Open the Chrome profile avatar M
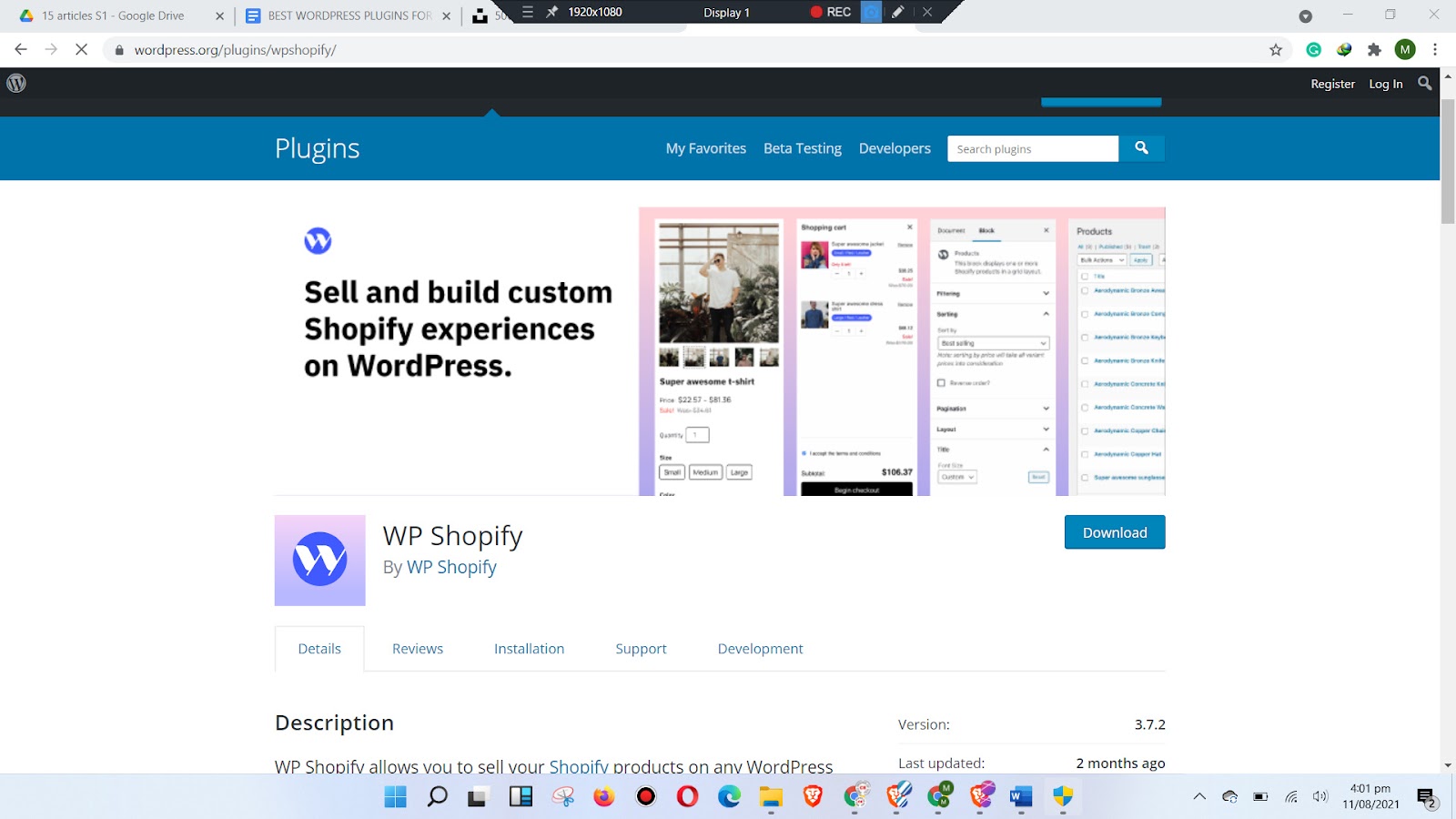Viewport: 1456px width, 819px height. [1405, 50]
